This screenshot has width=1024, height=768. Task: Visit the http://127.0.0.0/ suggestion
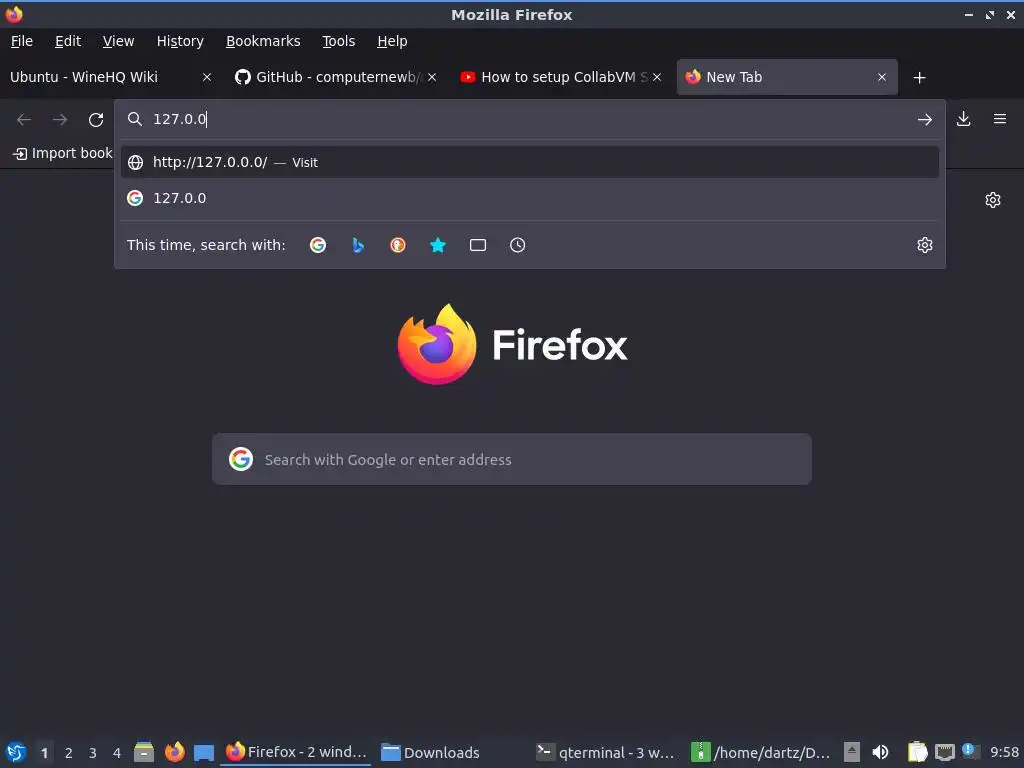click(x=530, y=162)
